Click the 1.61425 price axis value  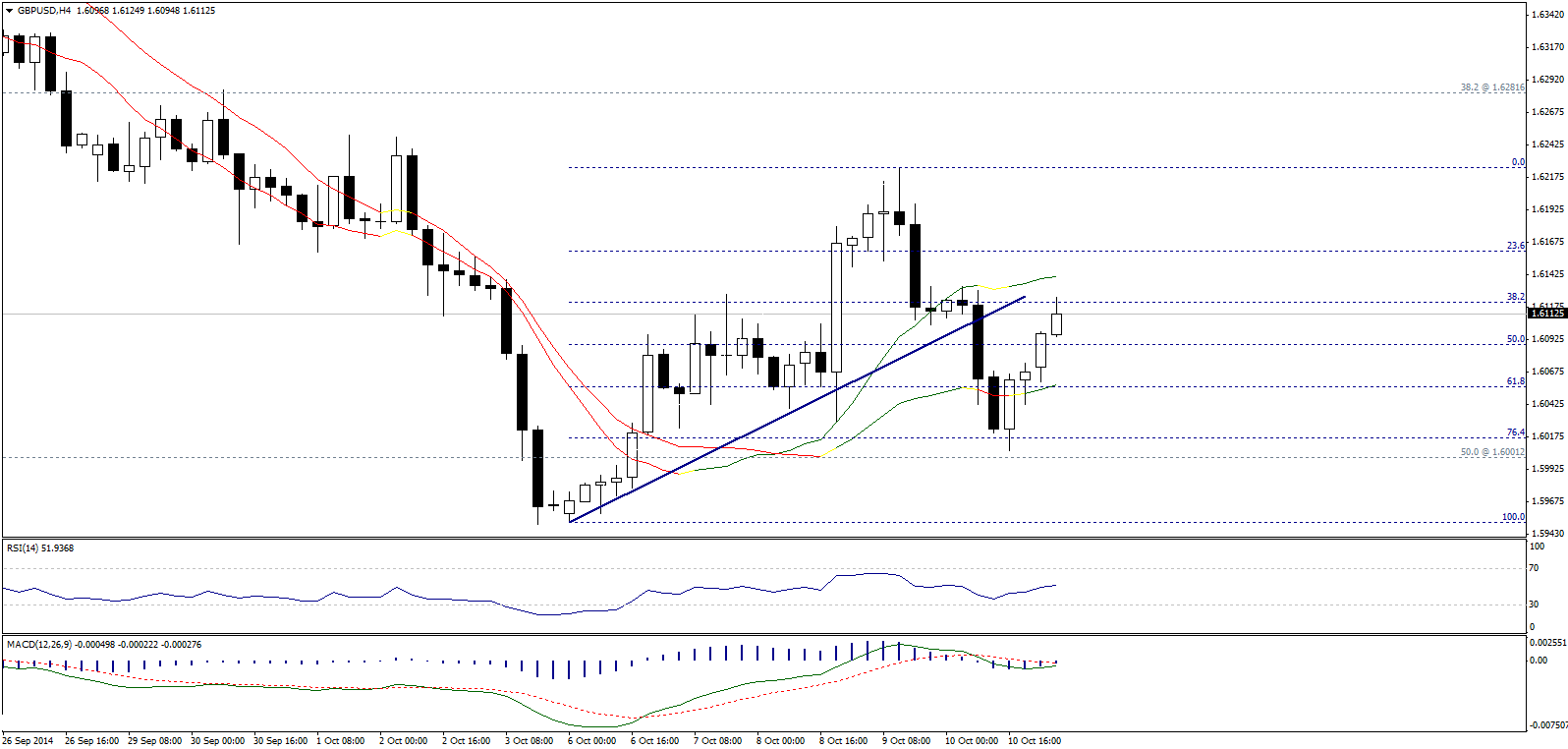pyautogui.click(x=1547, y=273)
